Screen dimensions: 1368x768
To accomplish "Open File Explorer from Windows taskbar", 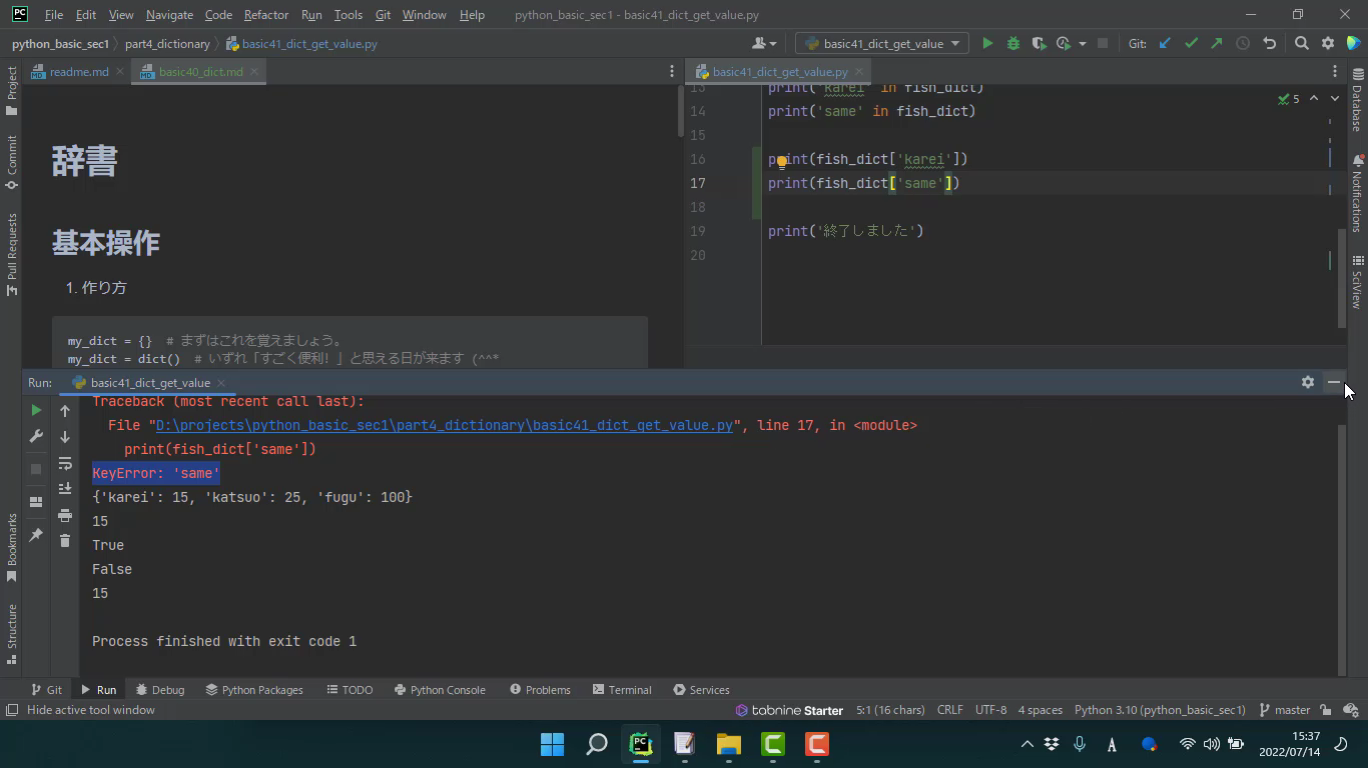I will pos(728,744).
